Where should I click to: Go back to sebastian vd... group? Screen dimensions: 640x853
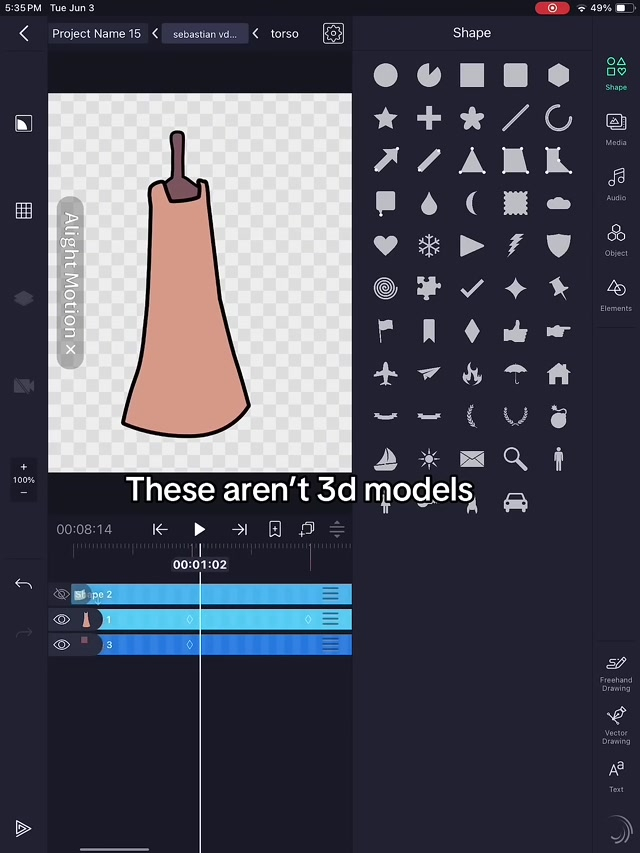205,34
